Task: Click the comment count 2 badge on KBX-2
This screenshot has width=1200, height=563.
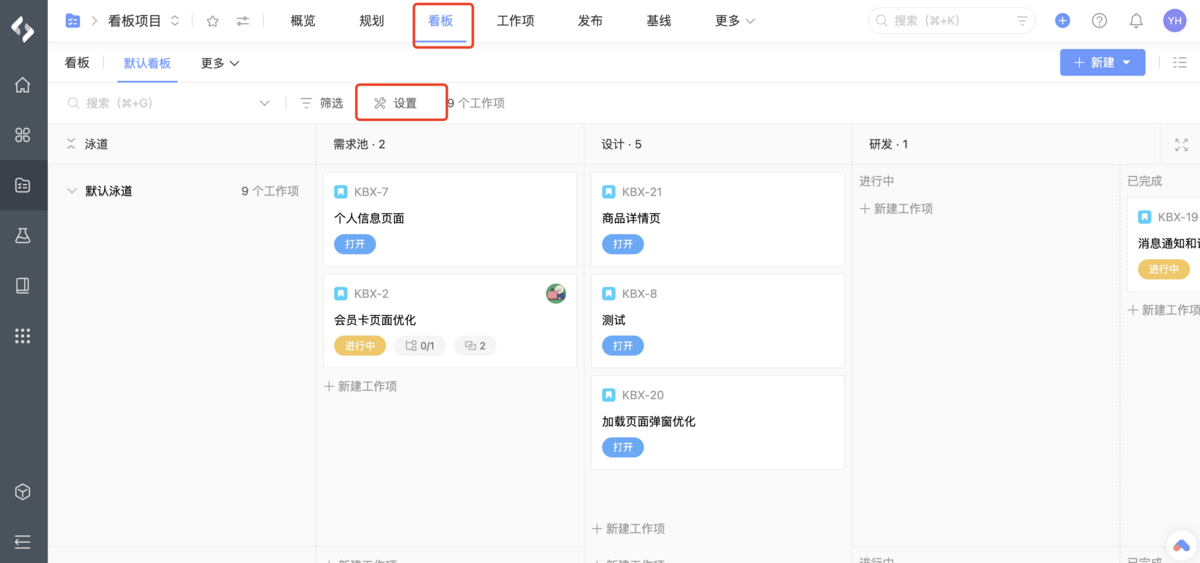Action: [475, 346]
